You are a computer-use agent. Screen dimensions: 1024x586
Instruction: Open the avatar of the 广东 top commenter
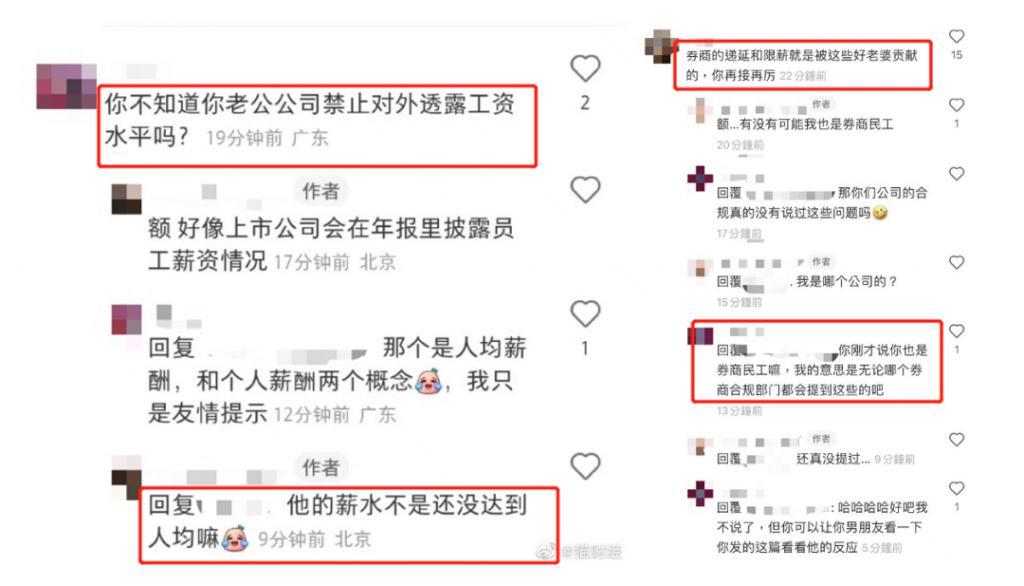click(x=67, y=86)
